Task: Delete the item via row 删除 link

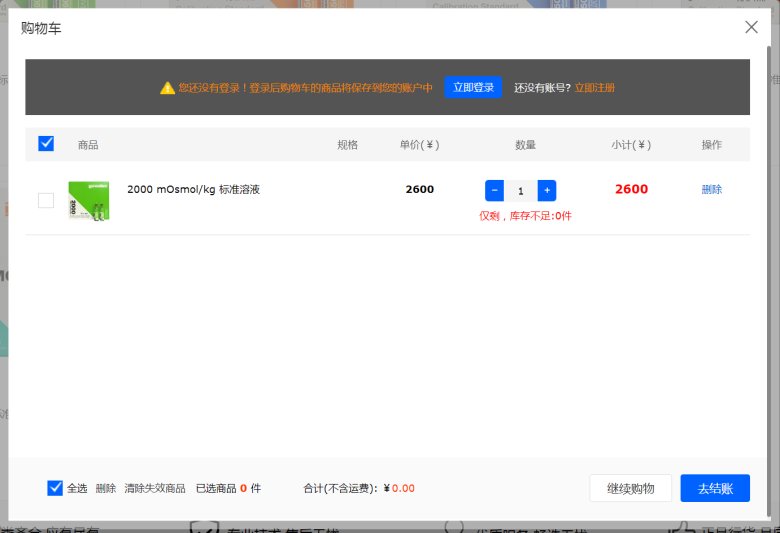Action: click(711, 189)
